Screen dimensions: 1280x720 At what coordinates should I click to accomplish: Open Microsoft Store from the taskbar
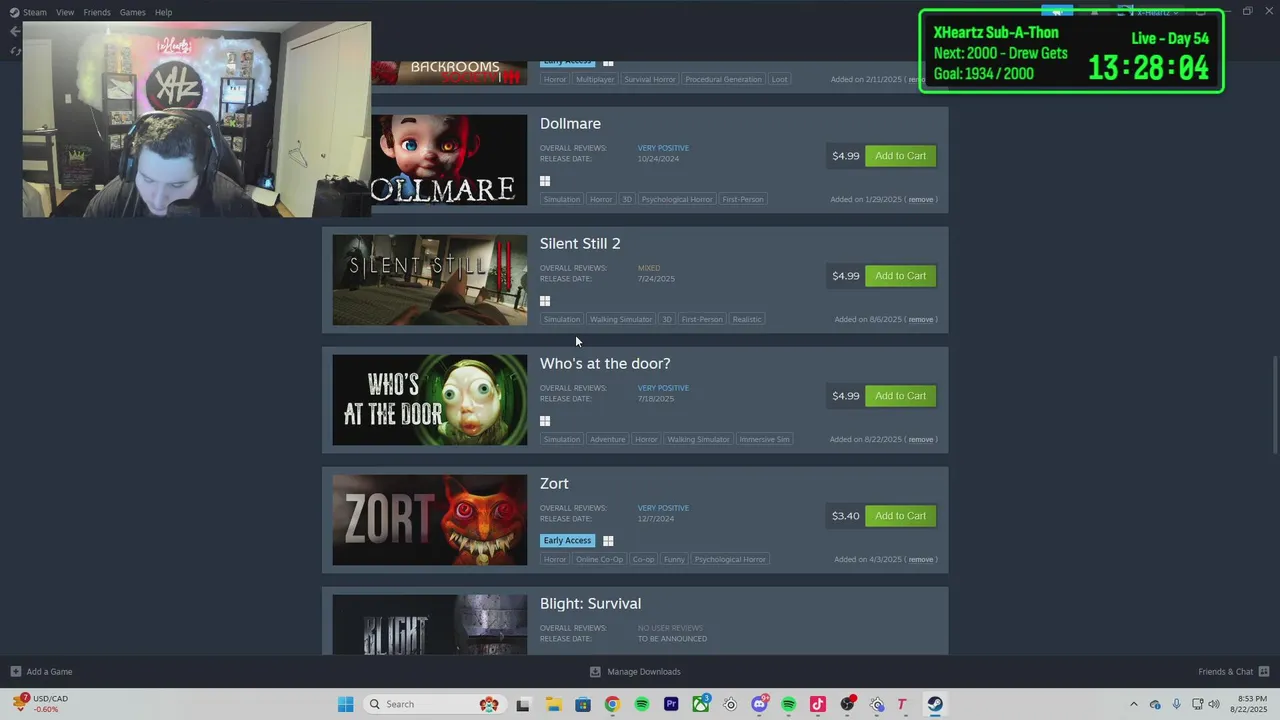[x=582, y=704]
